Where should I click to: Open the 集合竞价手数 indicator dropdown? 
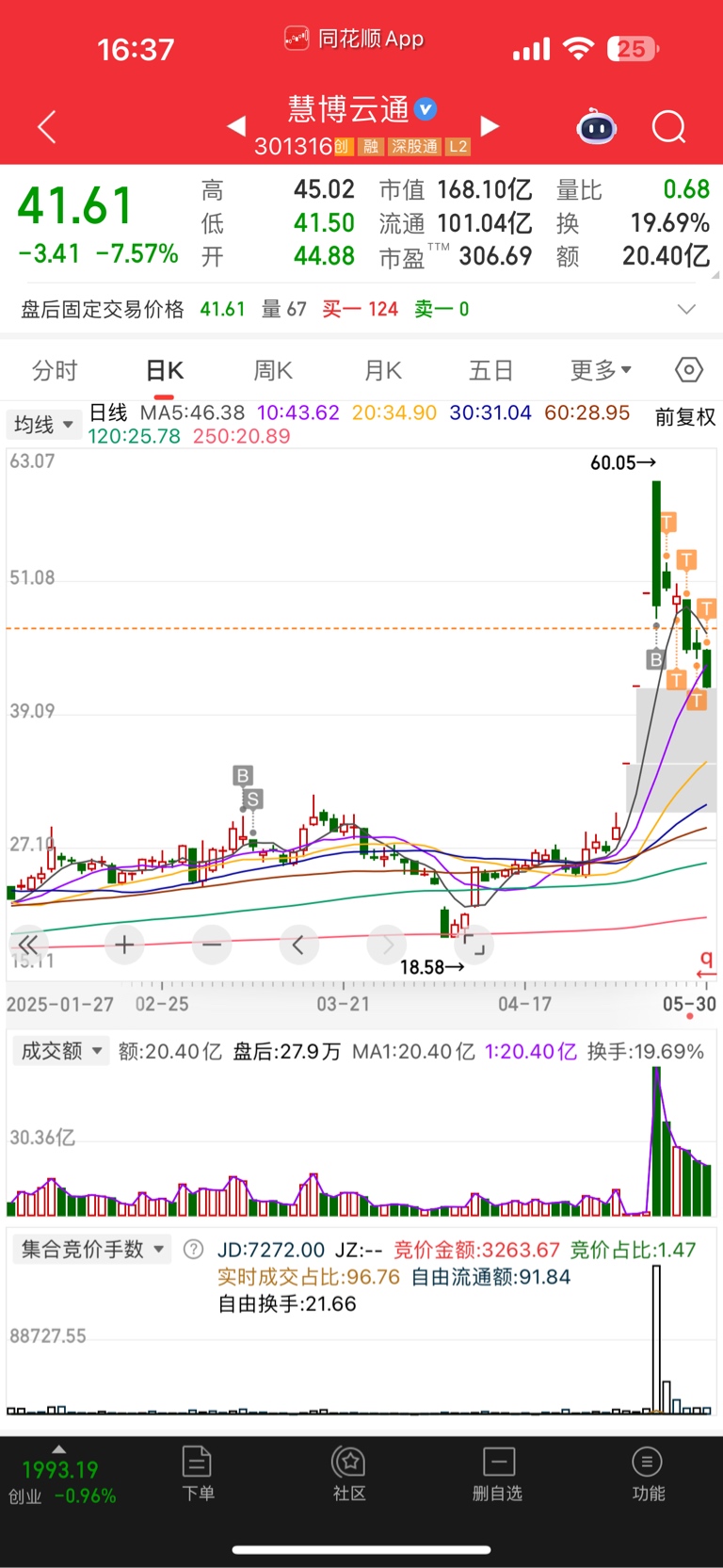pyautogui.click(x=91, y=1250)
